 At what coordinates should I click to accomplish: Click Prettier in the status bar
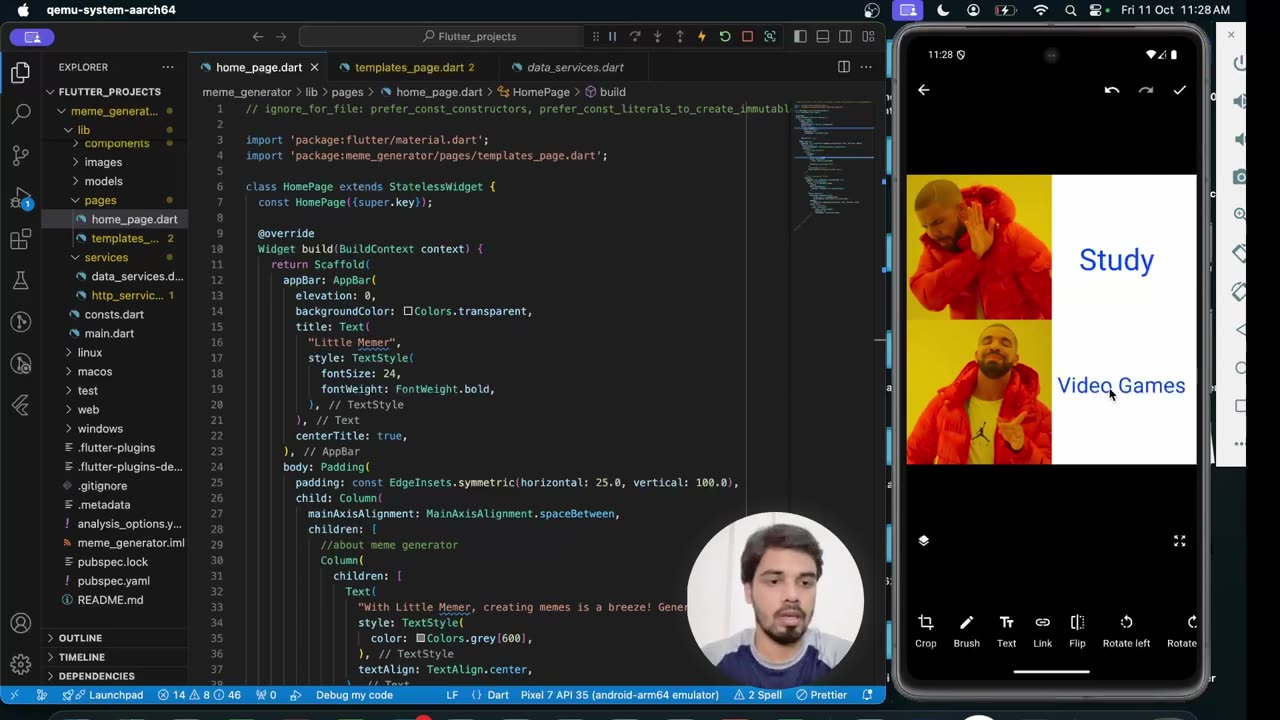(x=821, y=695)
